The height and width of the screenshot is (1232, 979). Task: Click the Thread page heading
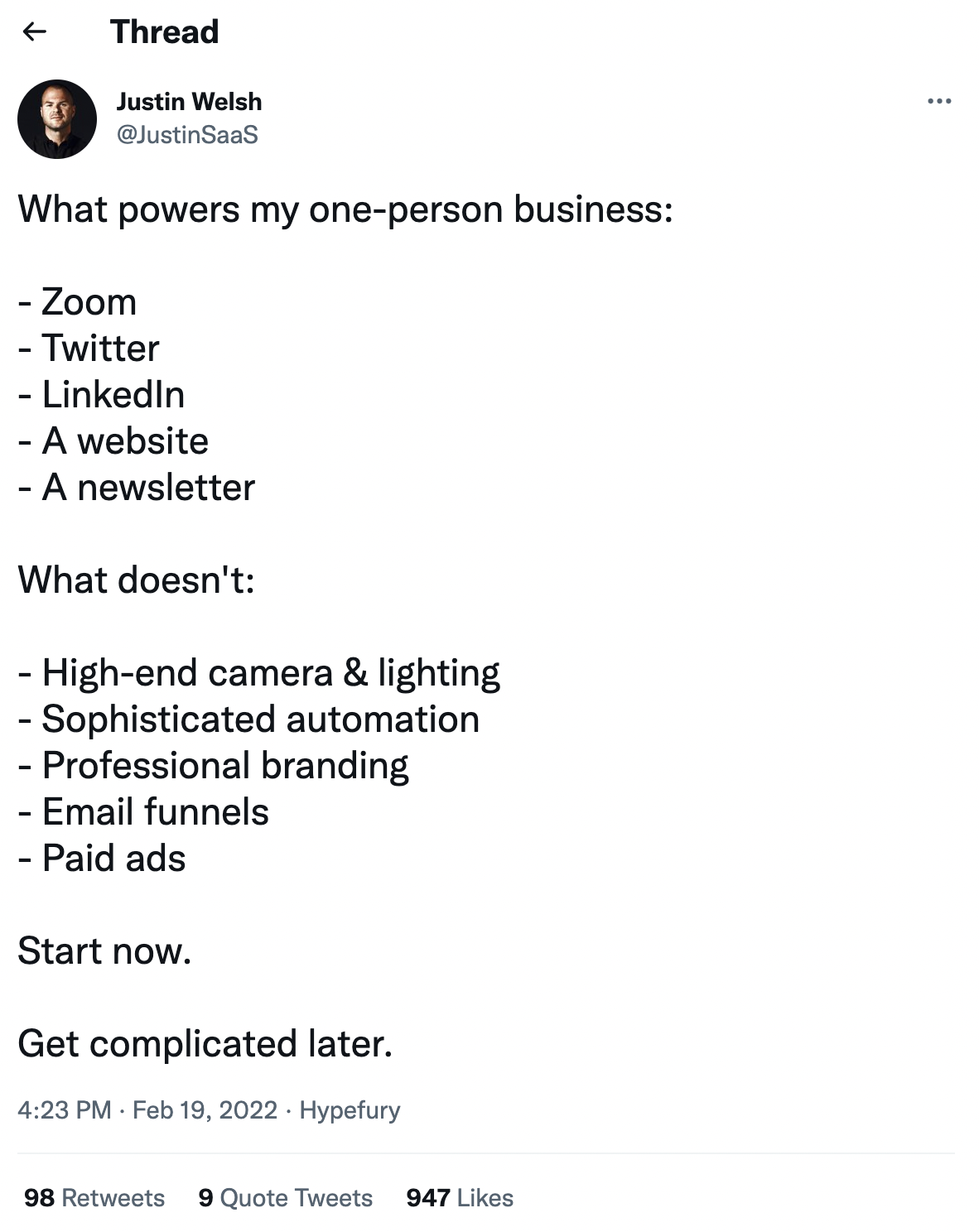point(164,32)
